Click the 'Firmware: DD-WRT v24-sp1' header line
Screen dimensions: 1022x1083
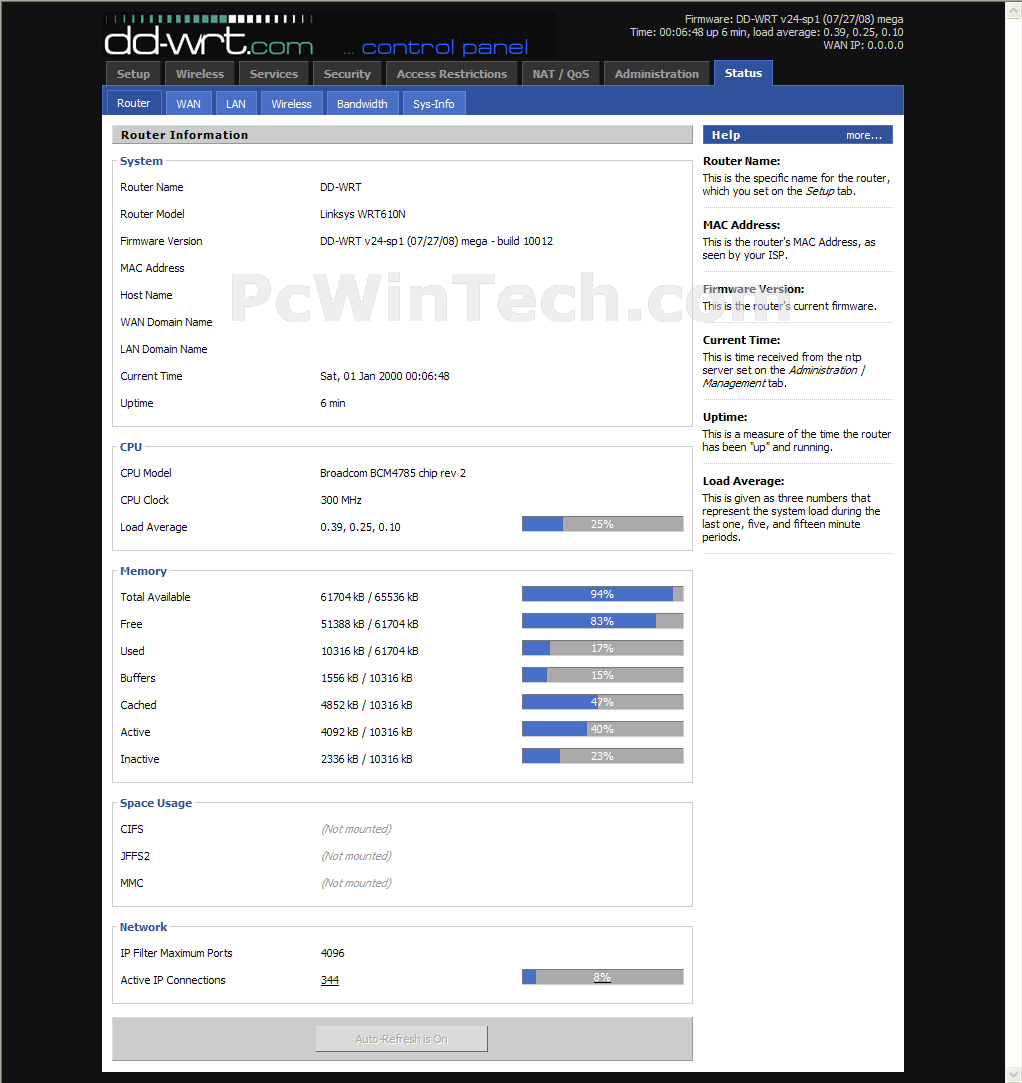(x=793, y=19)
